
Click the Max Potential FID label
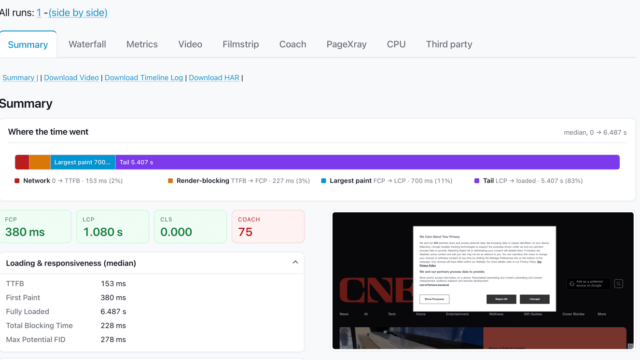coord(36,339)
